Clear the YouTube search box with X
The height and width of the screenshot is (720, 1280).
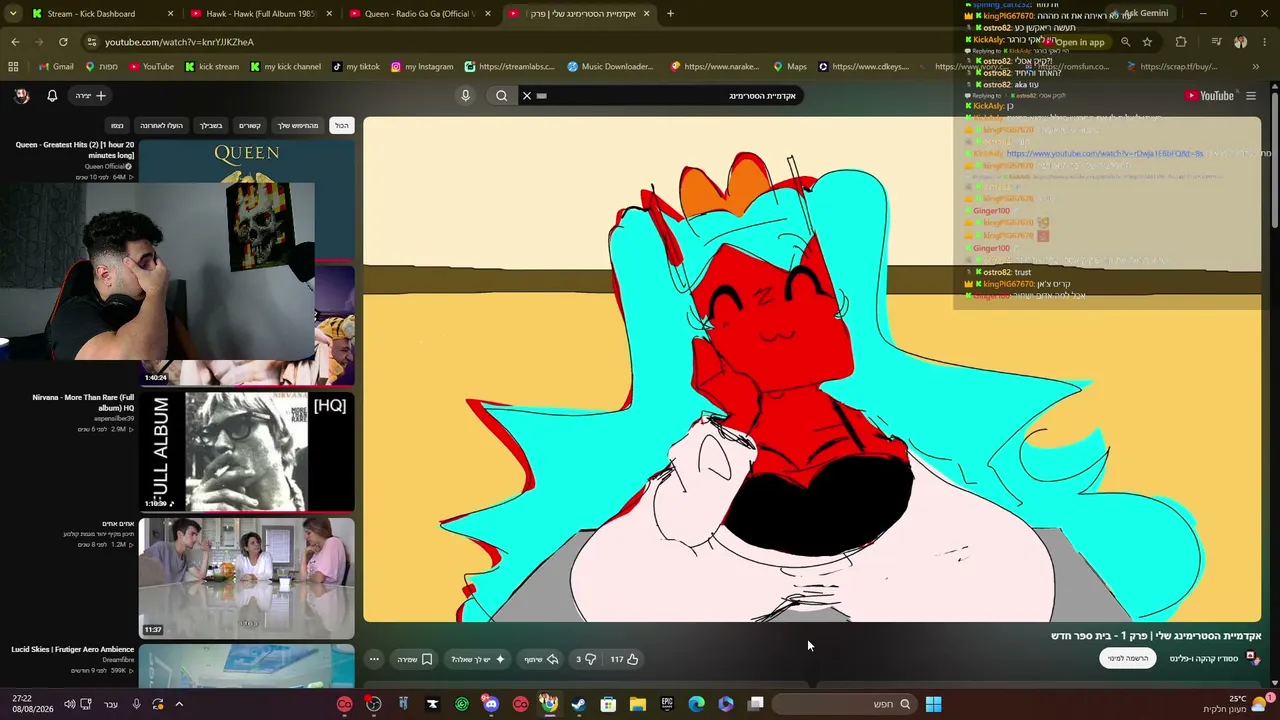click(527, 96)
